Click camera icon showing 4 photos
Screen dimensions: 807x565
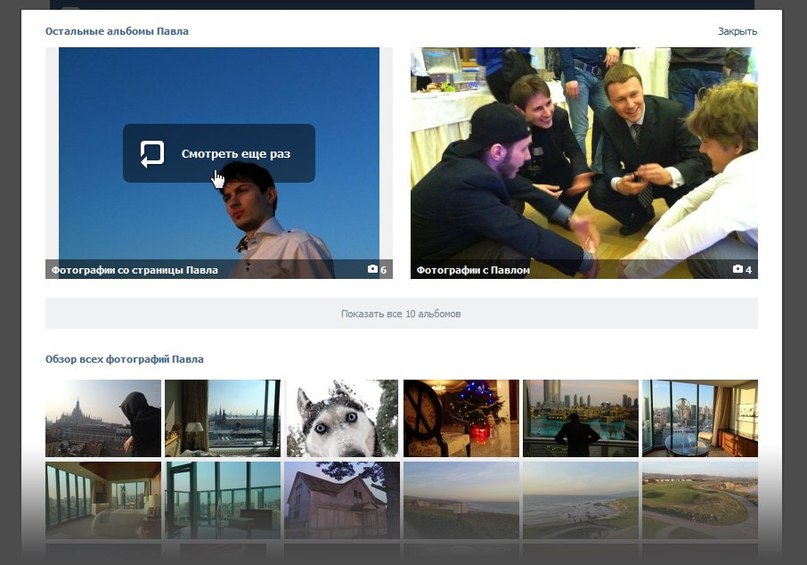pos(738,269)
